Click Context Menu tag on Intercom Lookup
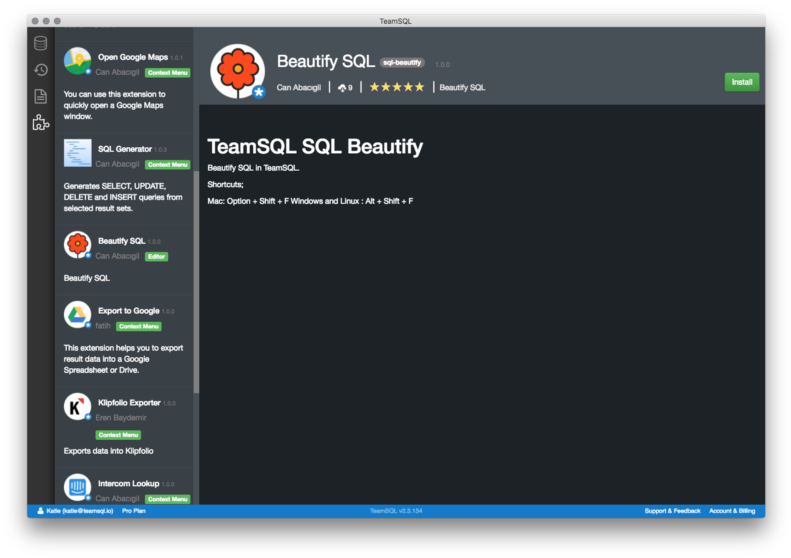Image resolution: width=791 pixels, height=558 pixels. (168, 499)
